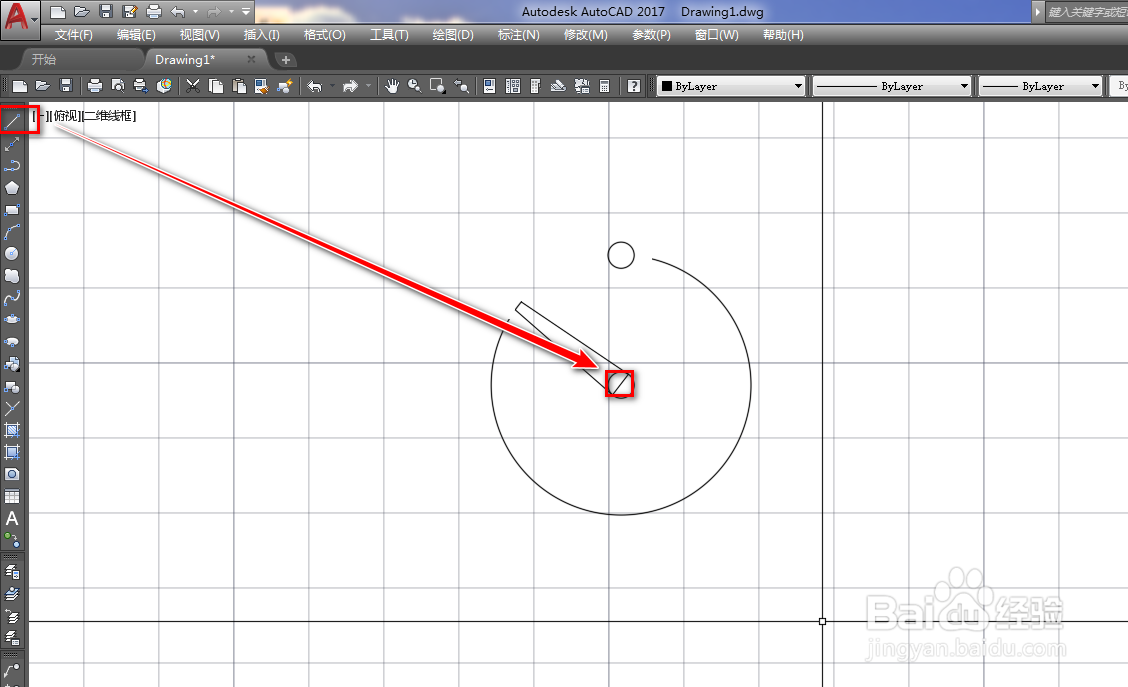Click Save As in the quick access toolbar
The image size is (1128, 687).
[129, 12]
